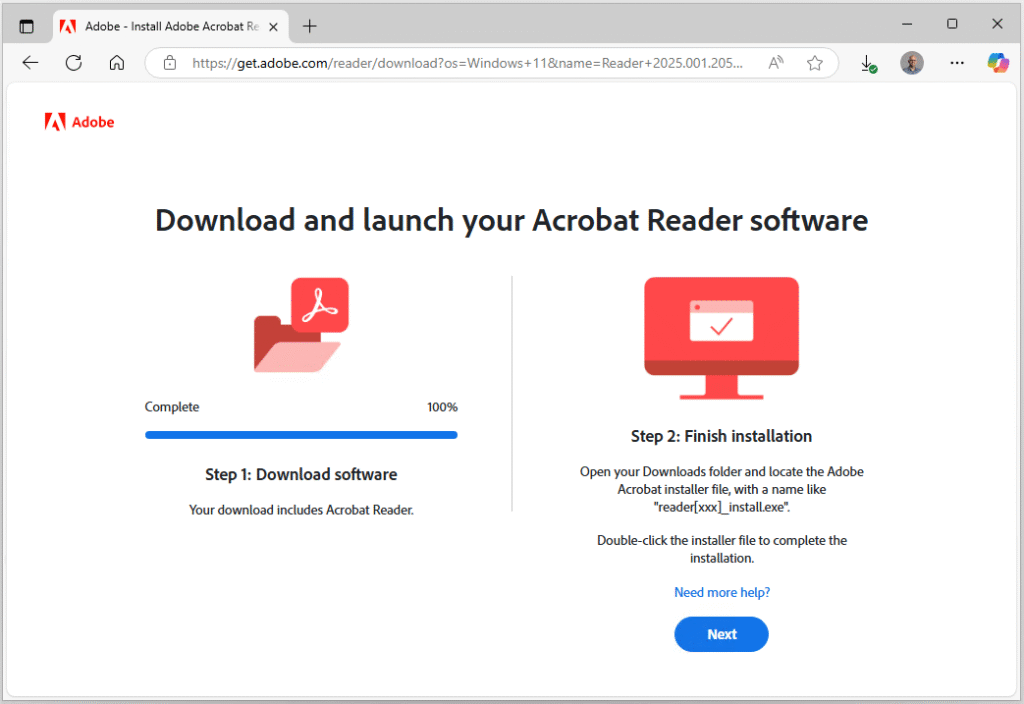The width and height of the screenshot is (1024, 704).
Task: View site information via the lock icon
Action: pyautogui.click(x=170, y=63)
